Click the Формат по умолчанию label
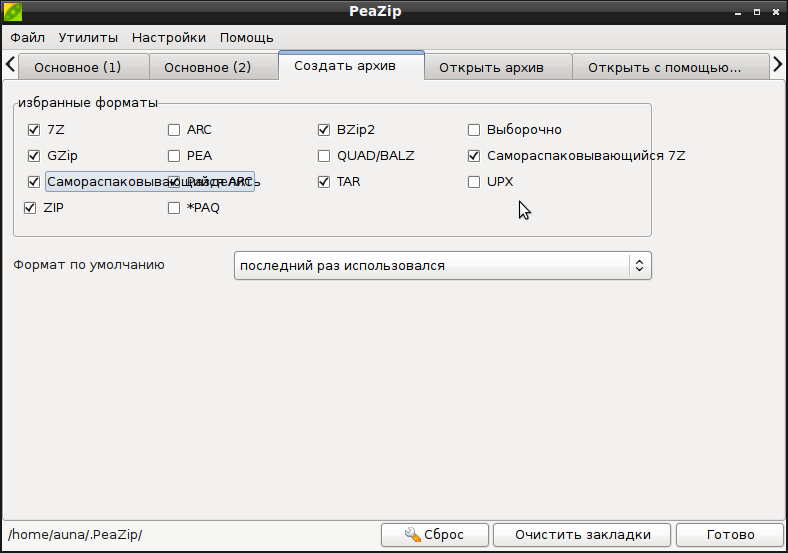This screenshot has width=788, height=553. click(x=89, y=265)
